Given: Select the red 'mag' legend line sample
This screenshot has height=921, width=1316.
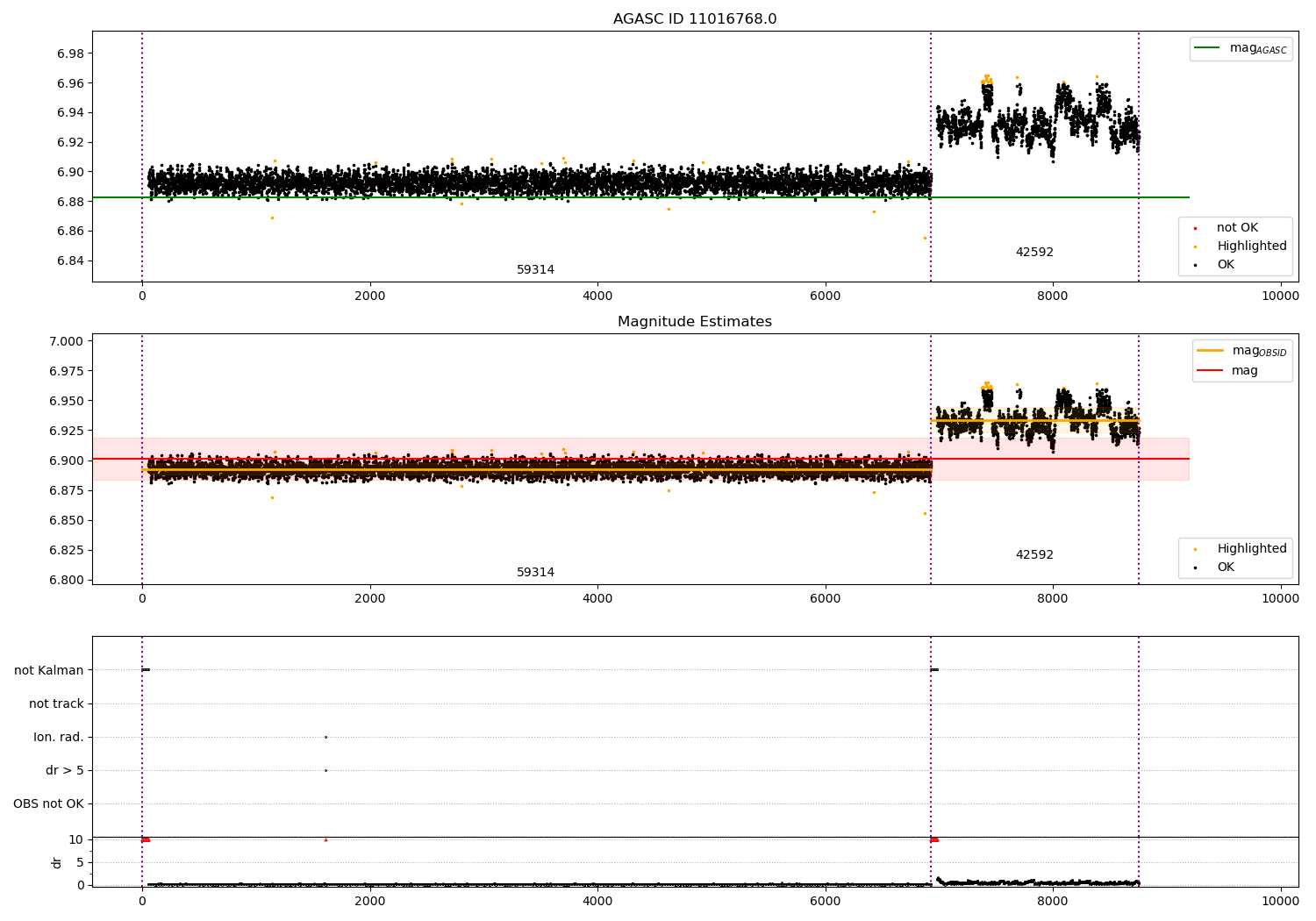Looking at the screenshot, I should point(1210,370).
